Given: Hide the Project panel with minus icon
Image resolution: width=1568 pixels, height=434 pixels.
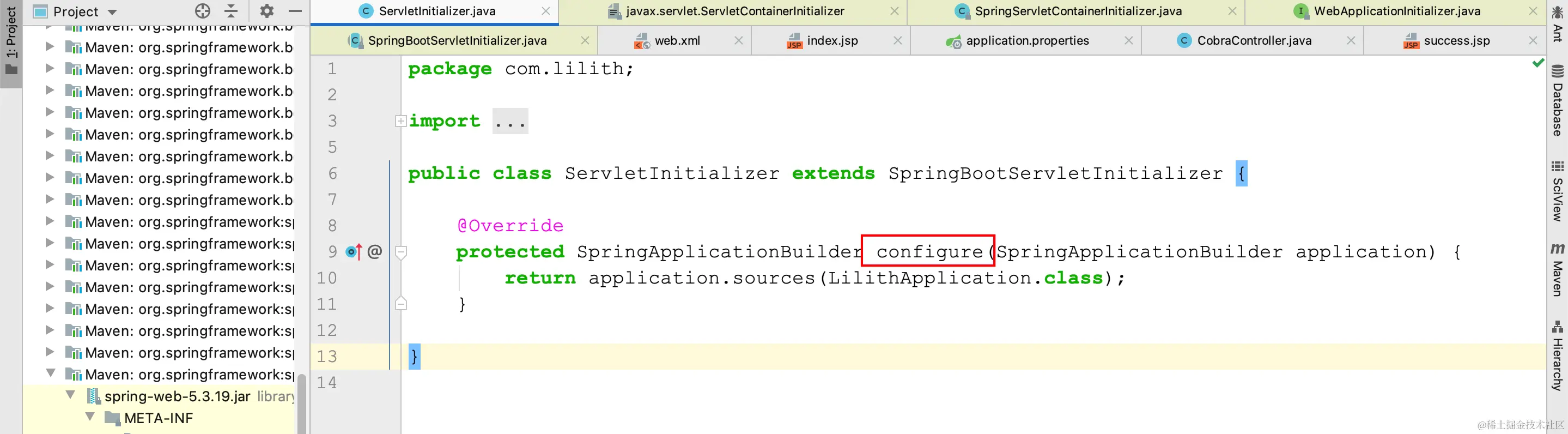Looking at the screenshot, I should coord(295,11).
